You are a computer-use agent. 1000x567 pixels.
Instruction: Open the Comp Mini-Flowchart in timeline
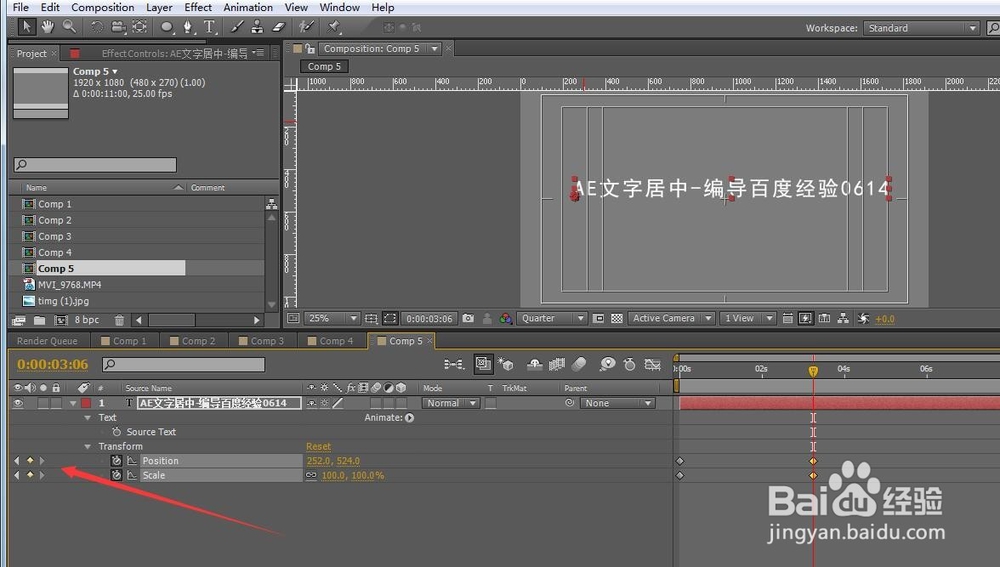(453, 364)
